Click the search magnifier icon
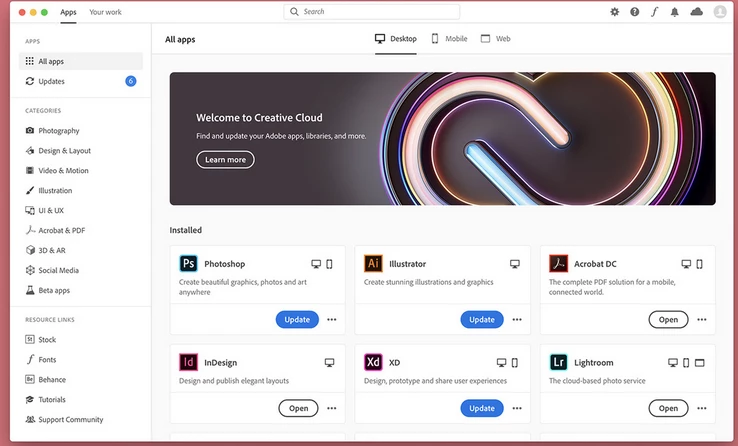Viewport: 738px width, 446px height. click(294, 12)
